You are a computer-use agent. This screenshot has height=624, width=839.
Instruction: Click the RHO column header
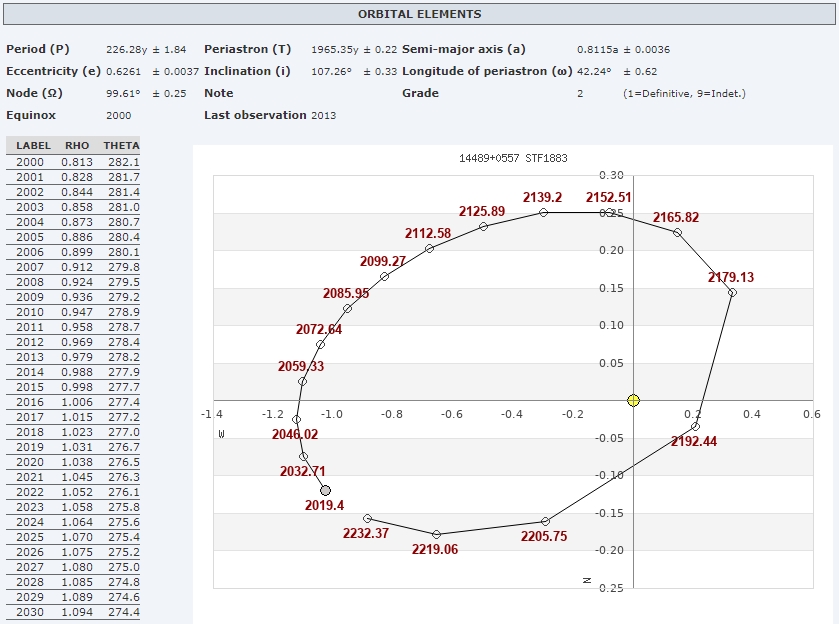pyautogui.click(x=77, y=146)
